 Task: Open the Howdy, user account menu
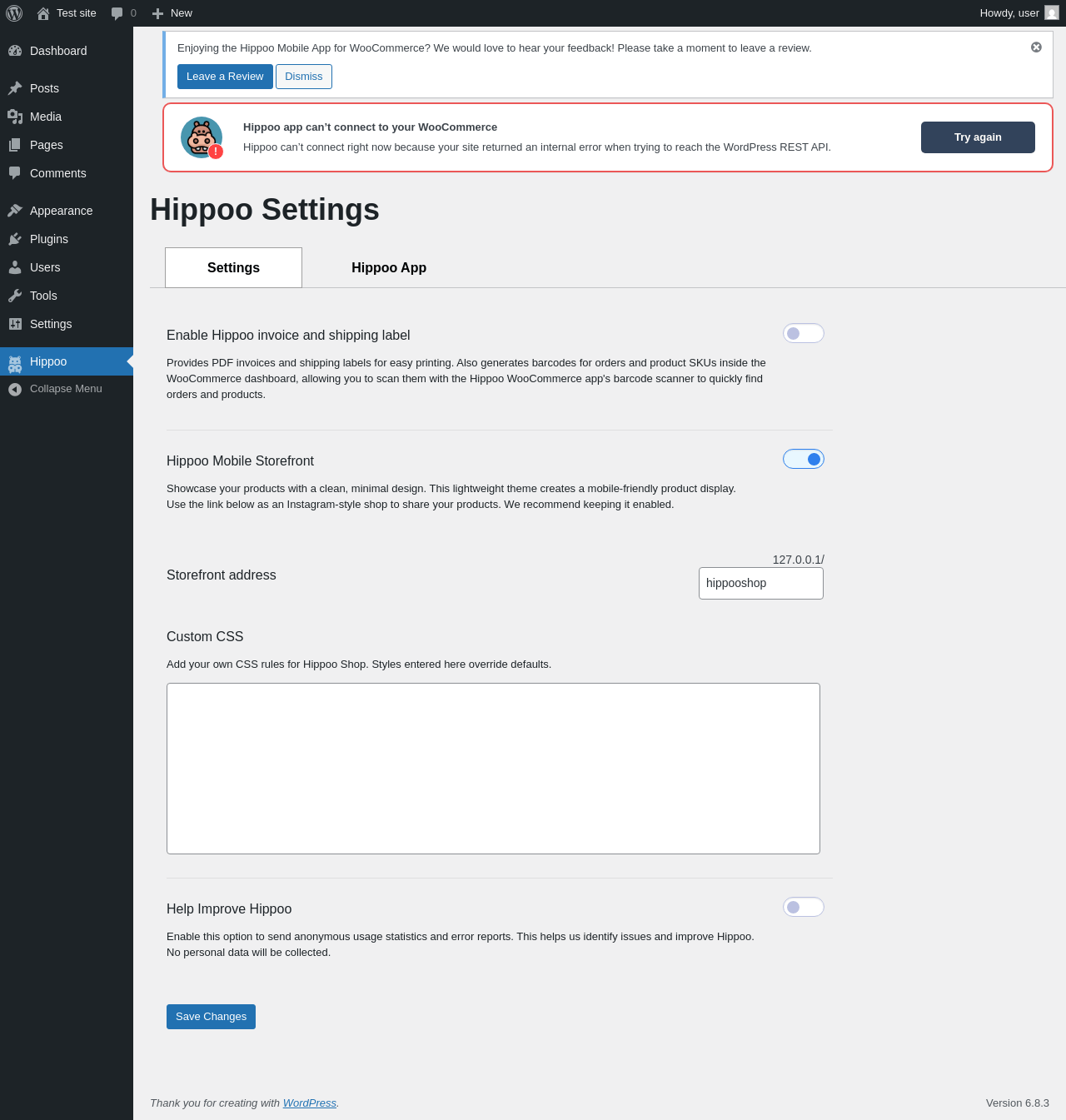point(1019,13)
